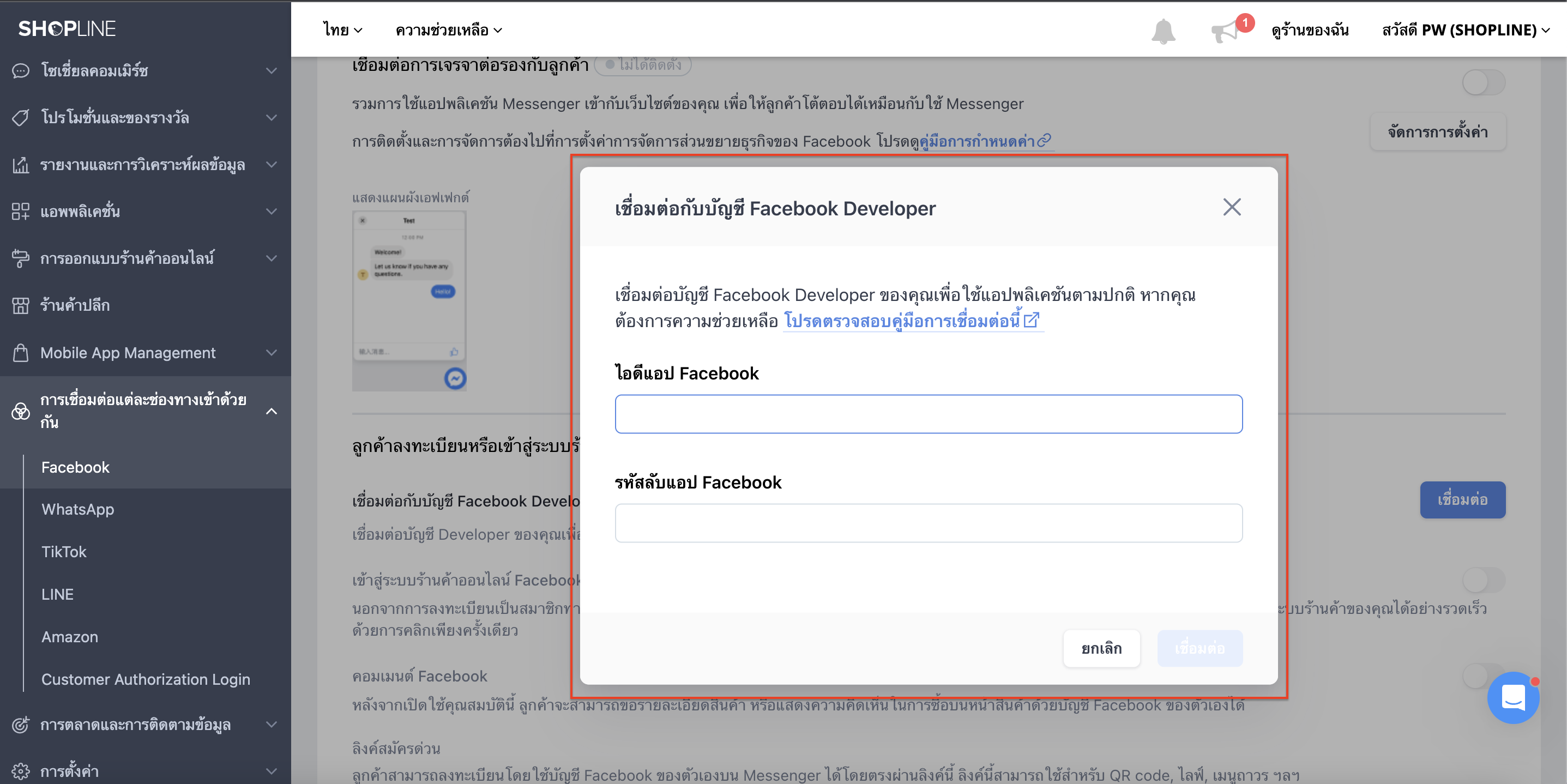Expand the รายงานและการวิเคราะห์ผลข้อมูล chevron
Viewport: 1567px width, 784px height.
point(272,165)
